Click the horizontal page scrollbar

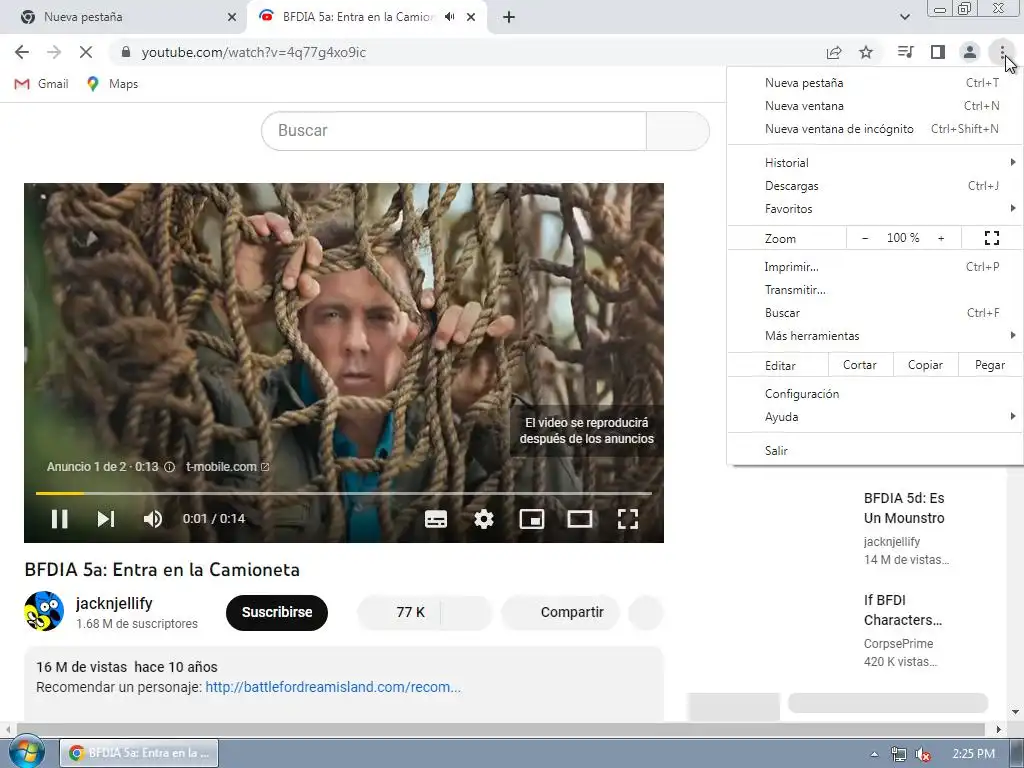pos(500,729)
